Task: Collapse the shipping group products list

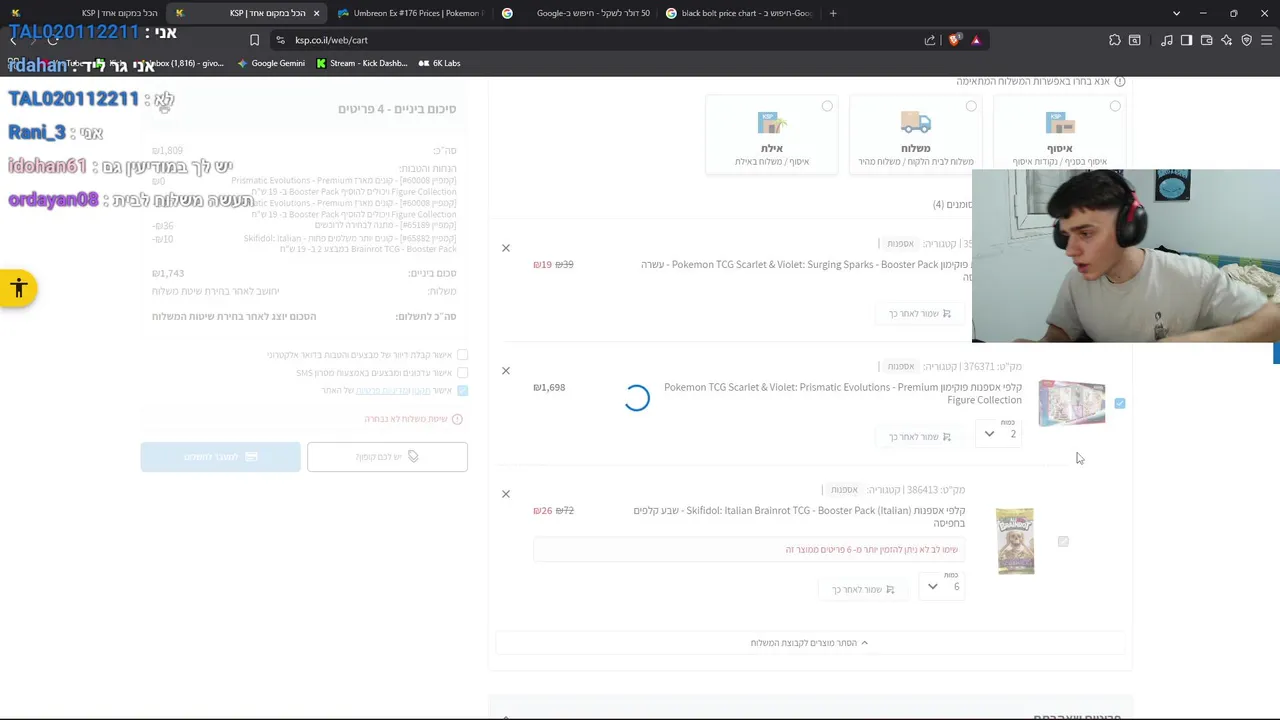Action: click(810, 643)
